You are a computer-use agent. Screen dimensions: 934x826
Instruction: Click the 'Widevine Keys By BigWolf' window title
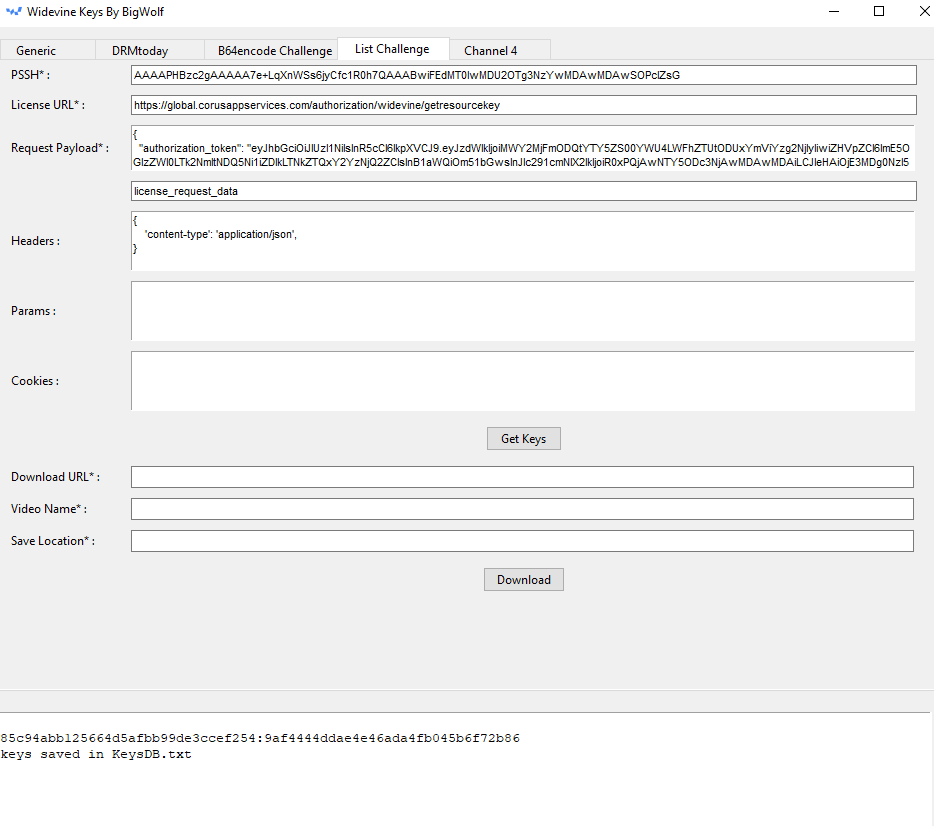(x=95, y=12)
